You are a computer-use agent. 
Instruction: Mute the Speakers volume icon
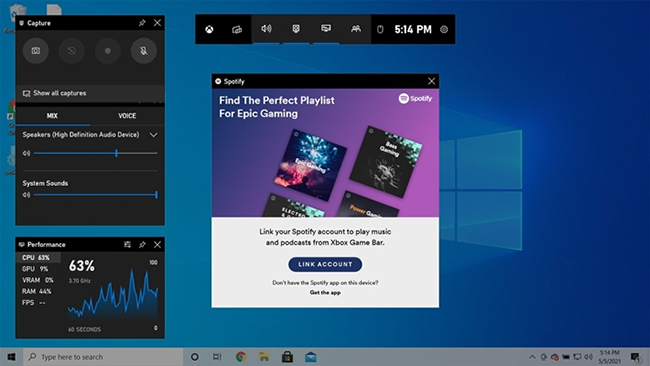coord(27,153)
